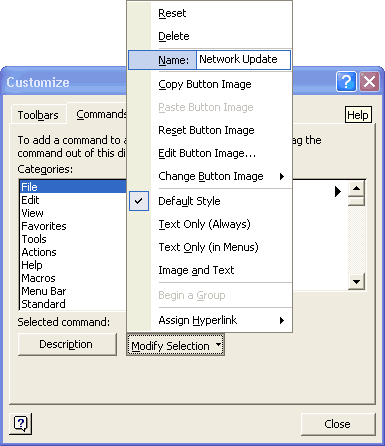Click the Description button
The height and width of the screenshot is (446, 385).
(67, 344)
